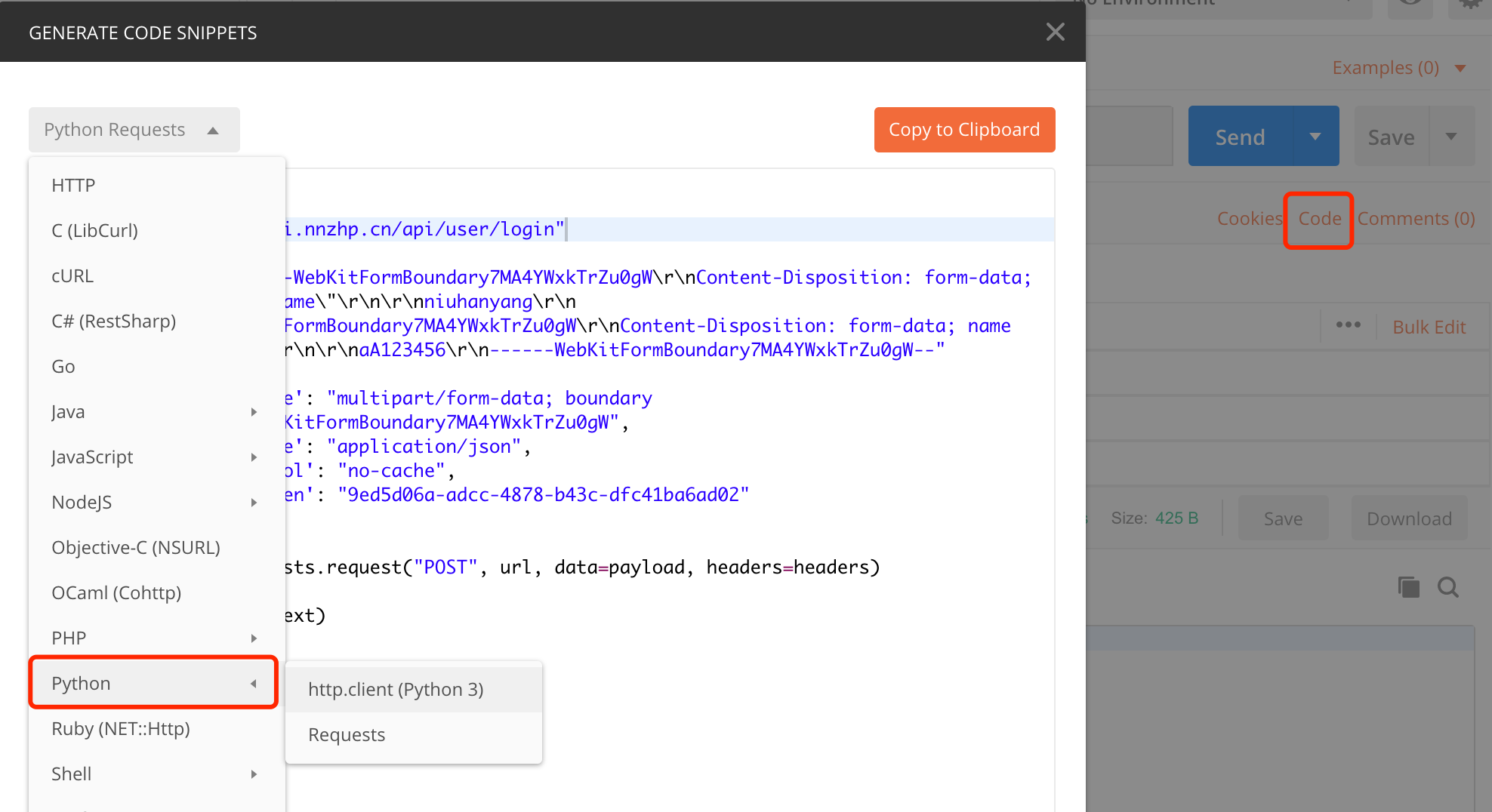Choose Requests from the Python submenu

click(347, 735)
